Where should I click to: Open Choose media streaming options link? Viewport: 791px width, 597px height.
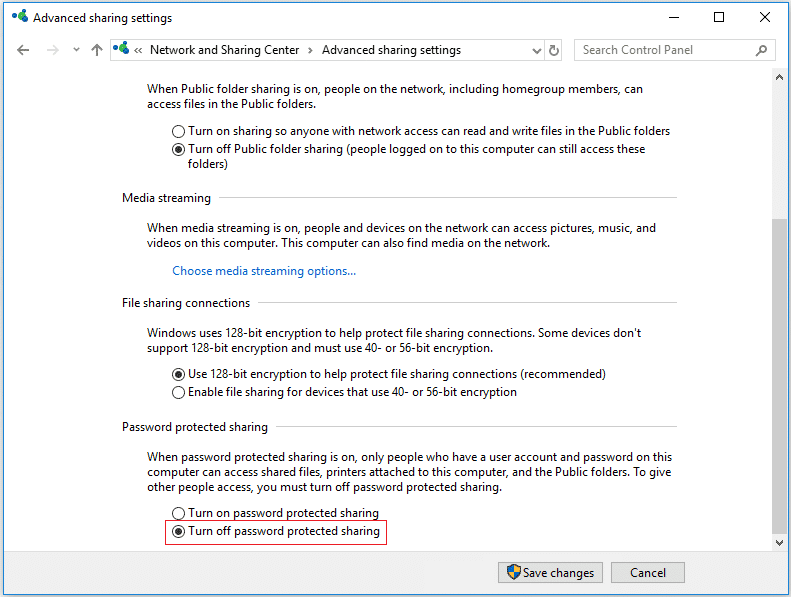[264, 271]
